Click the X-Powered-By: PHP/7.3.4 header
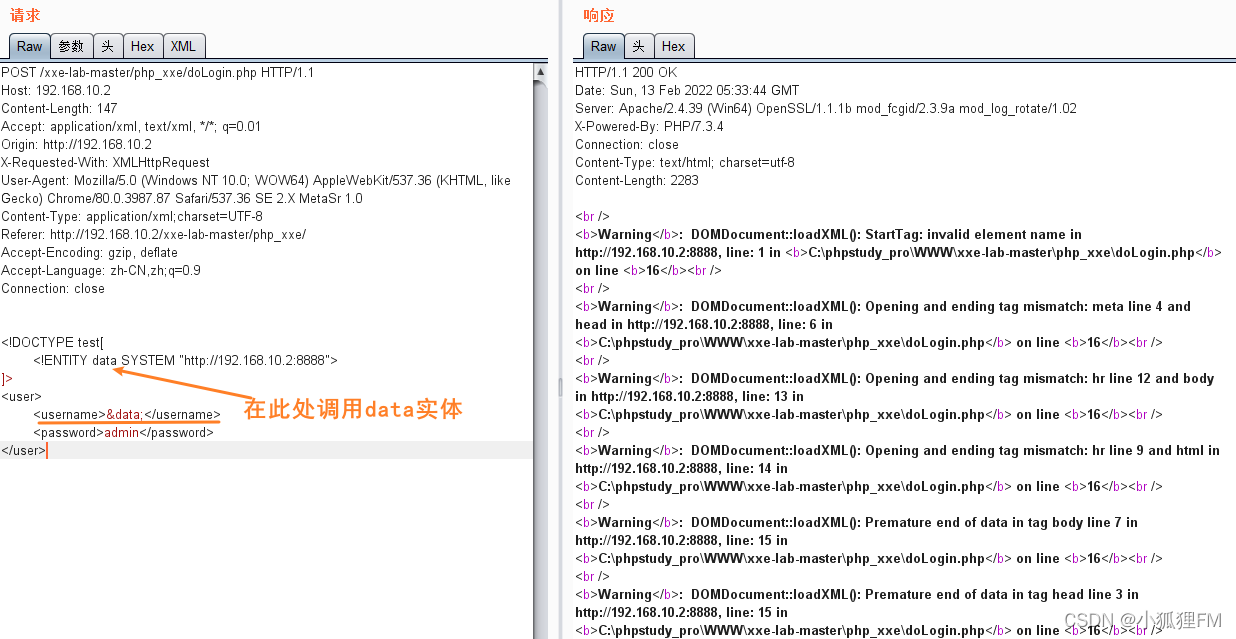Viewport: 1236px width, 639px height. tap(649, 127)
